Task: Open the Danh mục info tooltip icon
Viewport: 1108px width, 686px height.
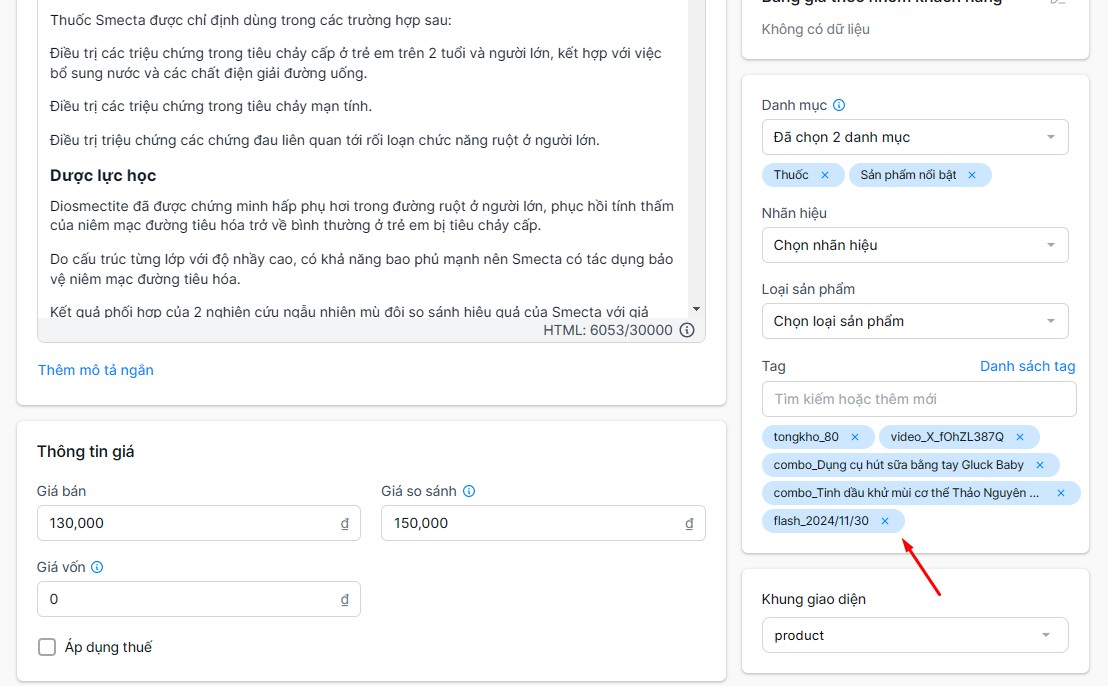Action: [839, 105]
